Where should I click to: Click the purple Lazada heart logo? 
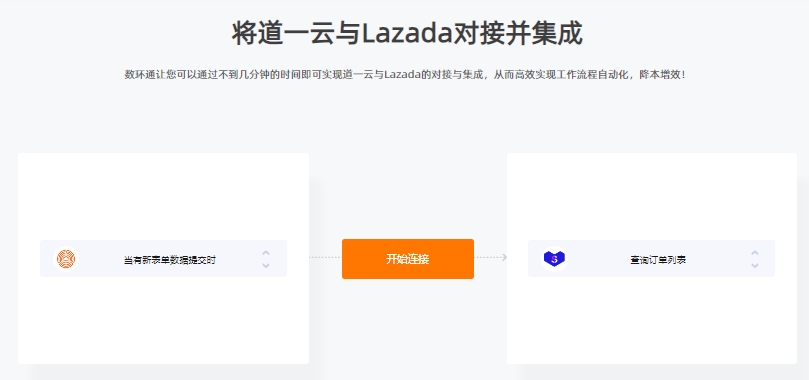tap(554, 258)
